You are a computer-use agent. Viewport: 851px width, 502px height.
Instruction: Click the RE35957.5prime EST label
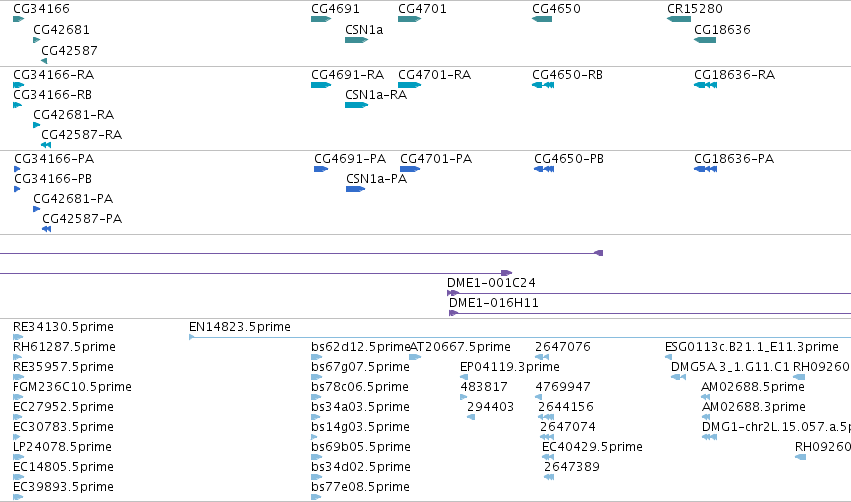tap(63, 367)
